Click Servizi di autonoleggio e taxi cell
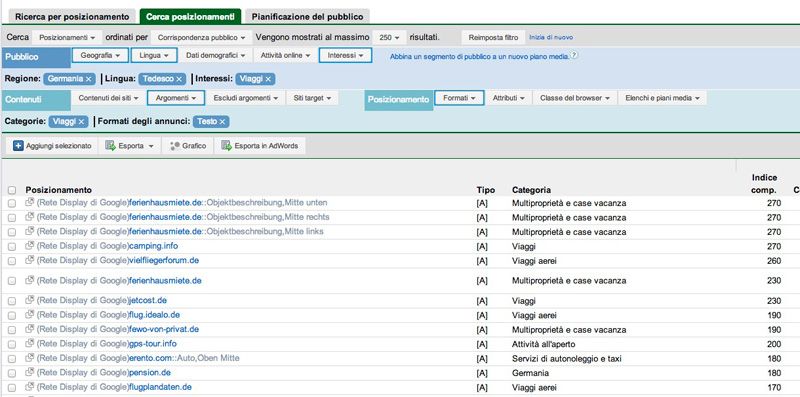Image resolution: width=800 pixels, height=397 pixels. [x=567, y=359]
